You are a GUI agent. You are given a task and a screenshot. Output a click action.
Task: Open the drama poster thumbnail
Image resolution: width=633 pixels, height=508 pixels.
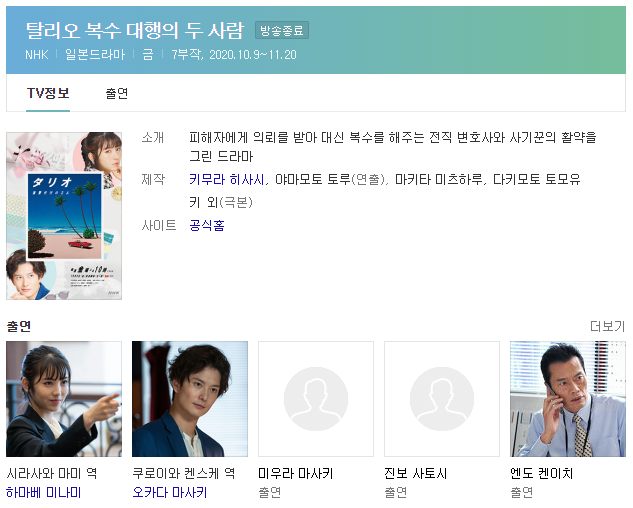pyautogui.click(x=64, y=216)
